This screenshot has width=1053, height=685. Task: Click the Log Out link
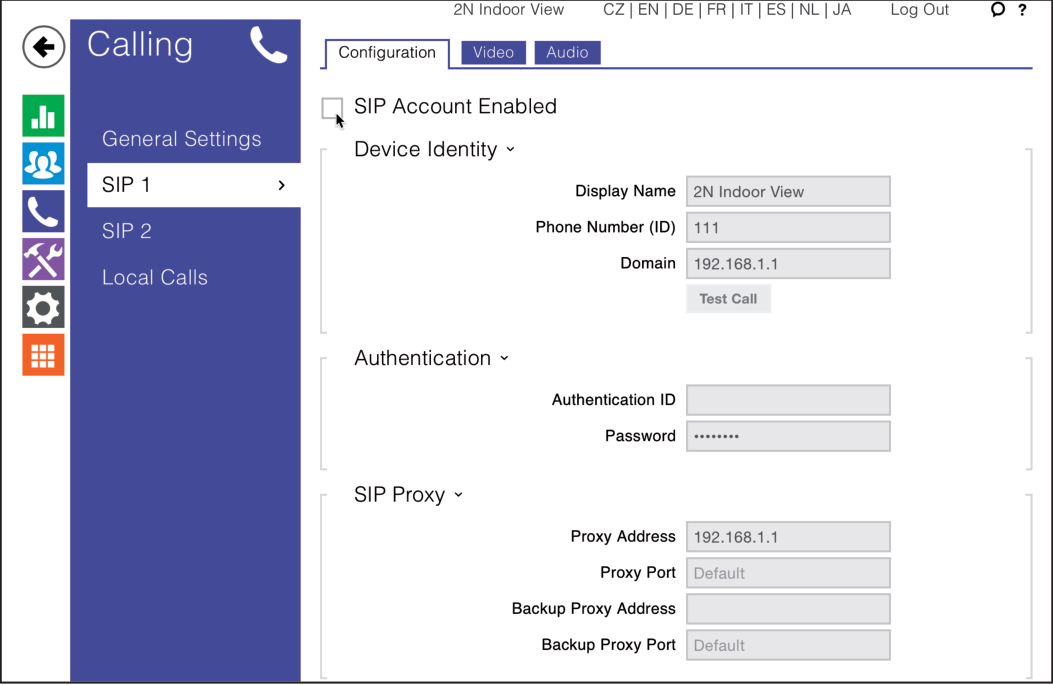pyautogui.click(x=919, y=10)
